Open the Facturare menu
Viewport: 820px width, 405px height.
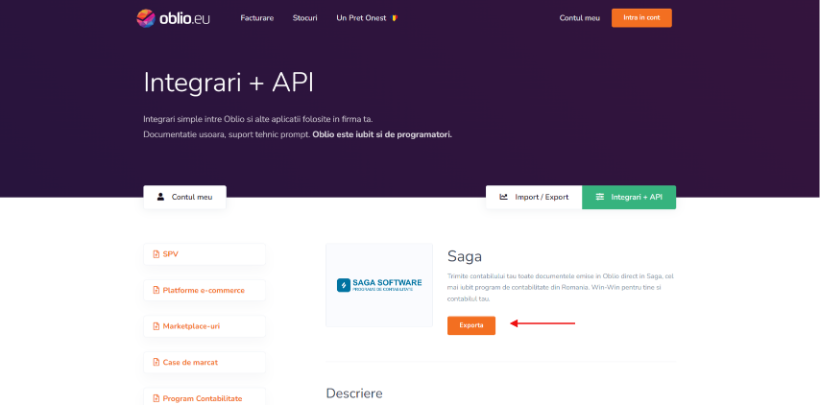coord(257,18)
